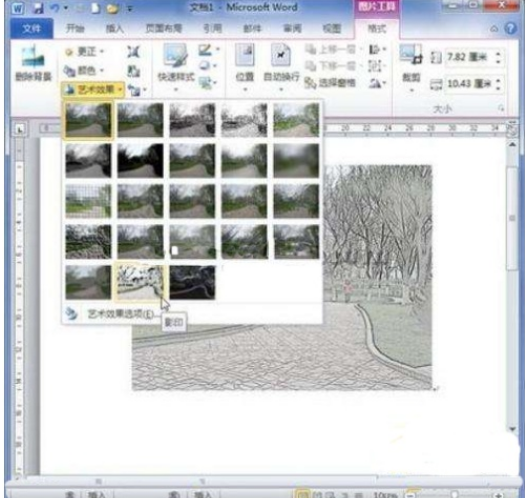525x498 pixels.
Task: Switch to the View (视图) tab
Action: click(332, 29)
